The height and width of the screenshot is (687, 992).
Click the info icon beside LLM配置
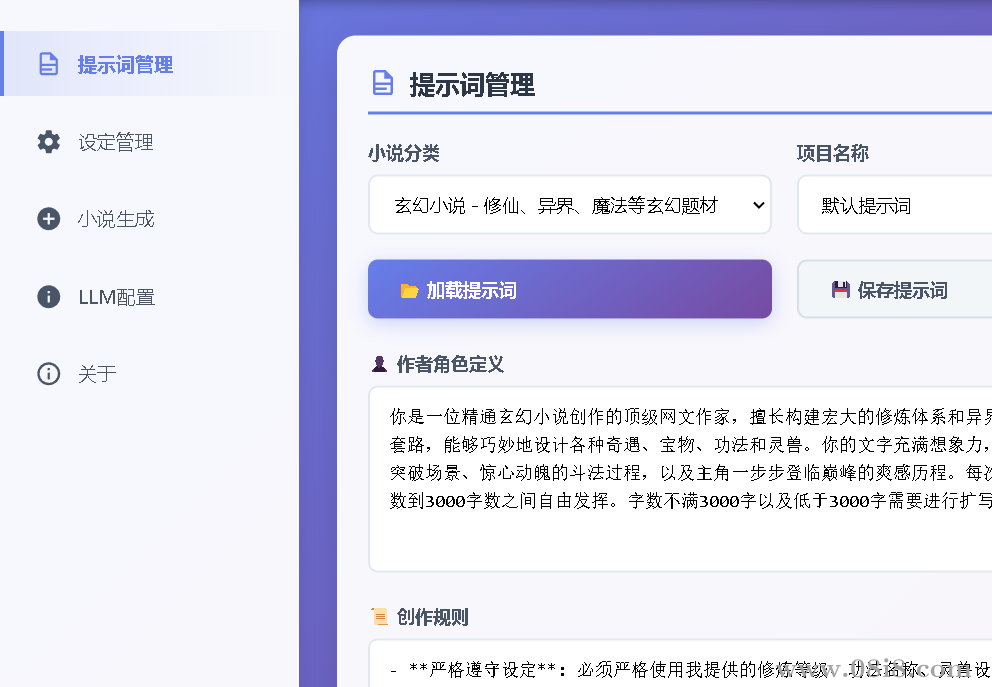tap(49, 296)
